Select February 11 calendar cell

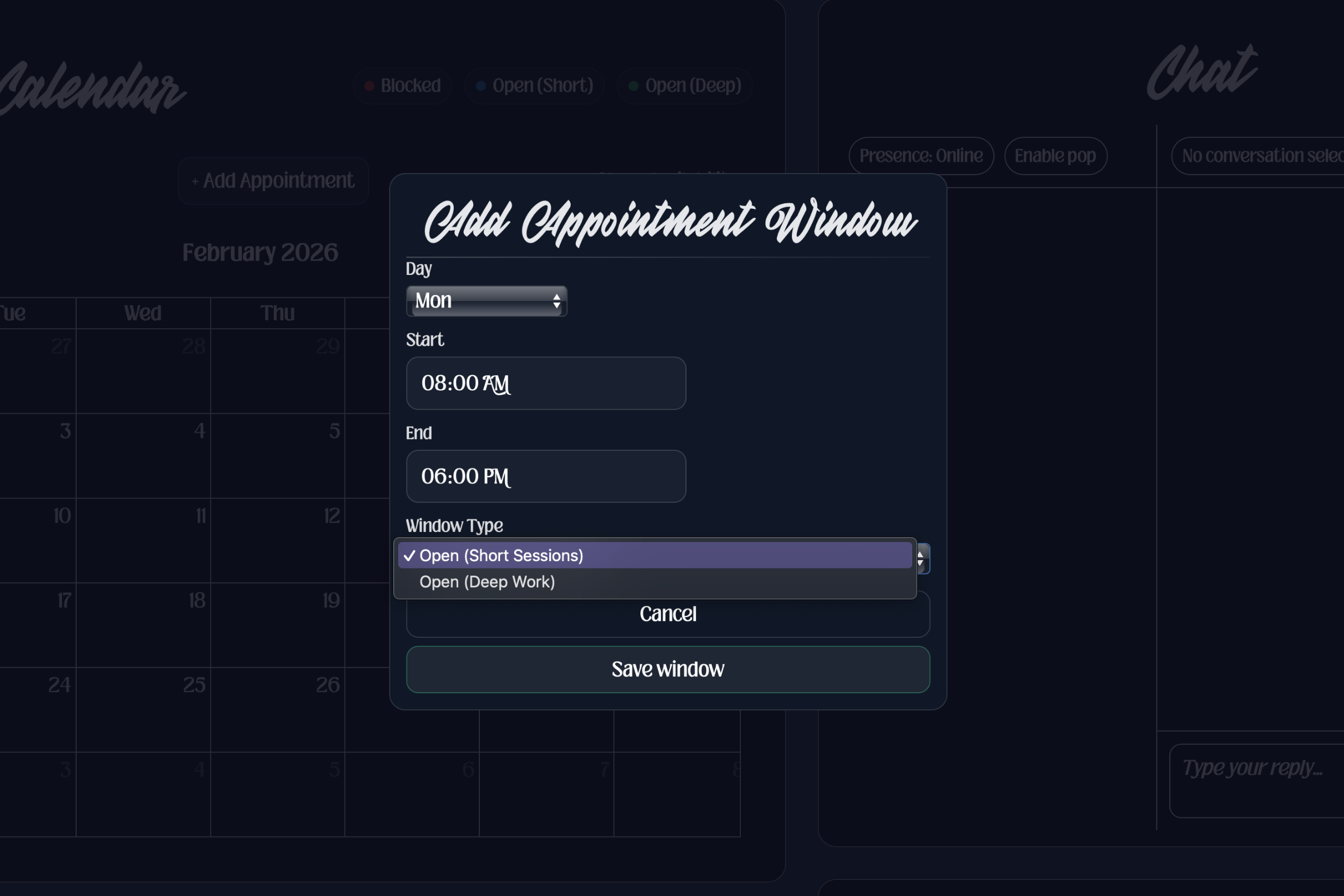pos(143,540)
